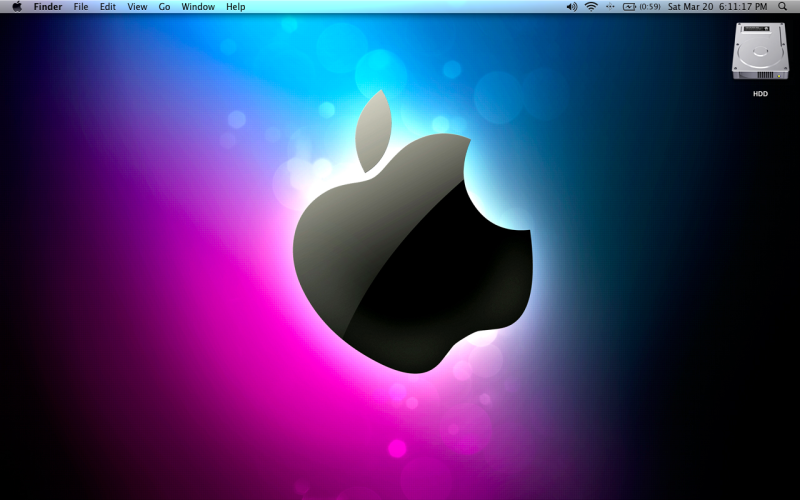Click the Sat Mar 20 date and time

point(717,7)
